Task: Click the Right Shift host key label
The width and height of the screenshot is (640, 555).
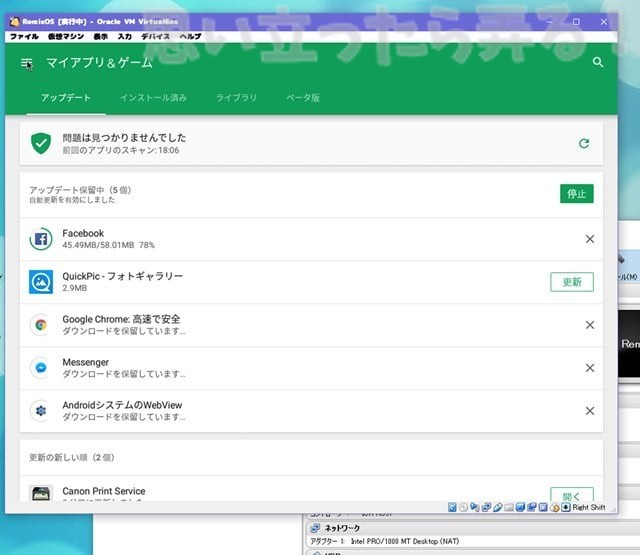Action: (x=589, y=507)
